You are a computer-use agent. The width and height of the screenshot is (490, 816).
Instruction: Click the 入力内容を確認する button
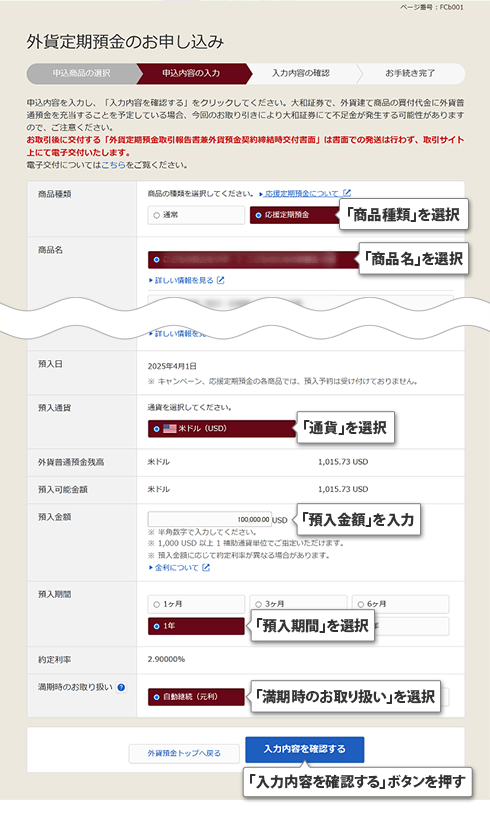click(305, 749)
